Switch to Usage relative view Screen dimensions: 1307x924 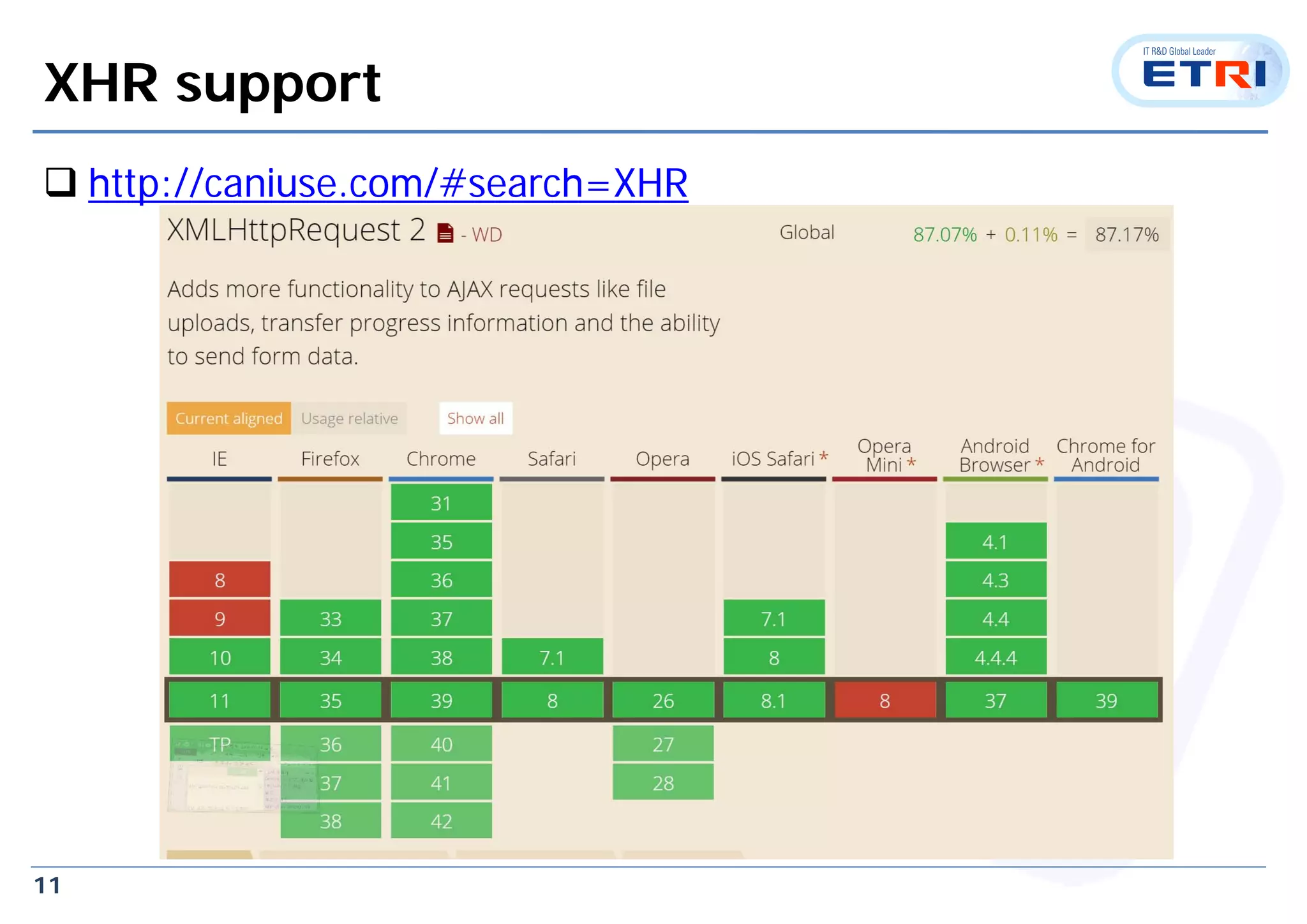pyautogui.click(x=349, y=419)
